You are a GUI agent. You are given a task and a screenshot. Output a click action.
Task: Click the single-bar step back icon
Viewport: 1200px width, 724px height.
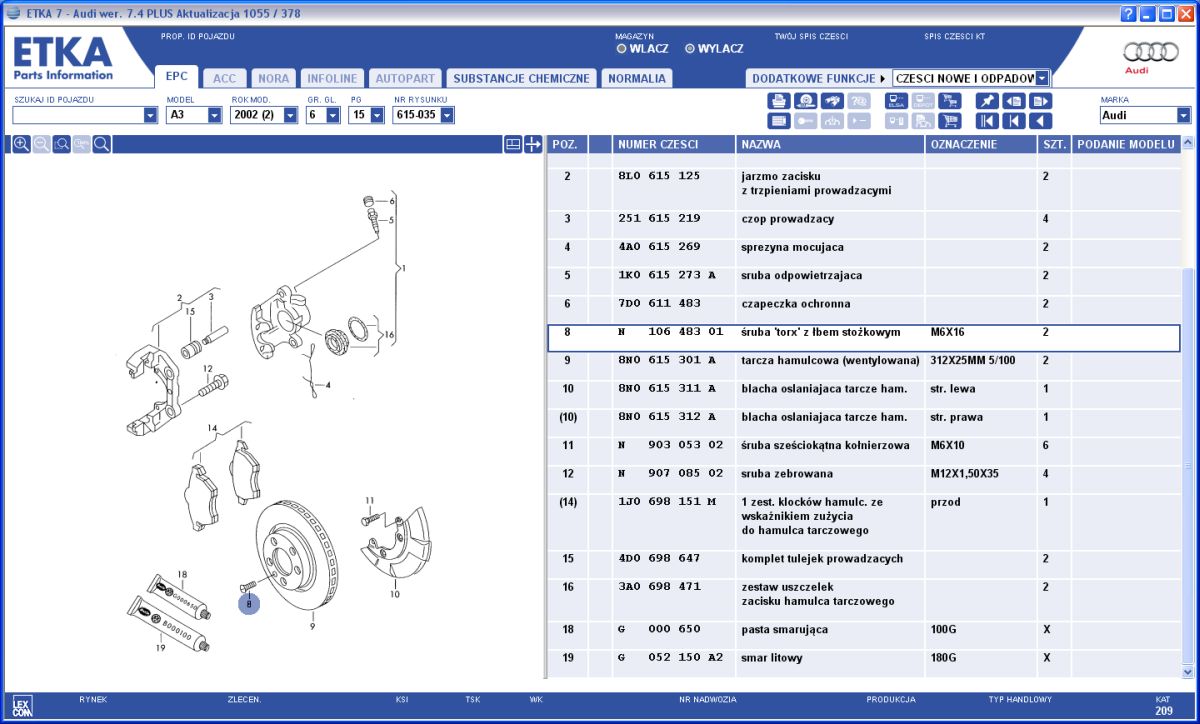1014,121
